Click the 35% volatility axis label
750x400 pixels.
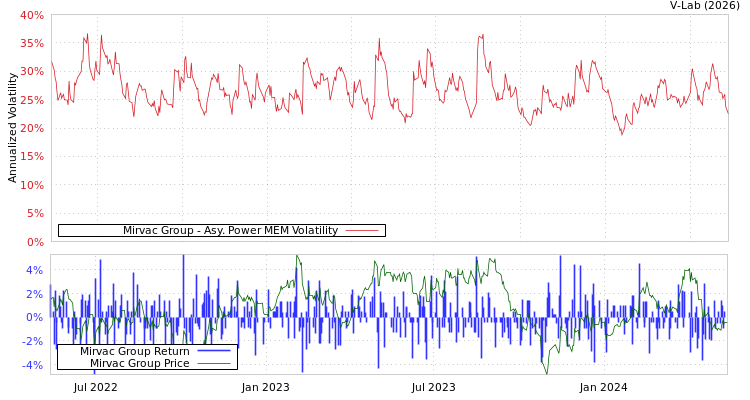pos(32,43)
